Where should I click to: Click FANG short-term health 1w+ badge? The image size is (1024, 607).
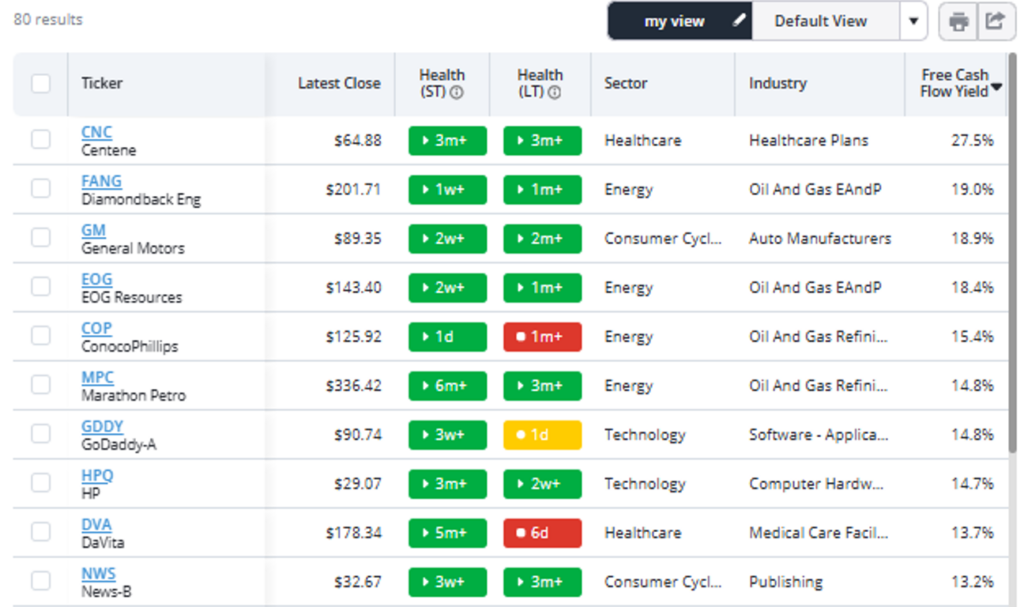pyautogui.click(x=447, y=189)
